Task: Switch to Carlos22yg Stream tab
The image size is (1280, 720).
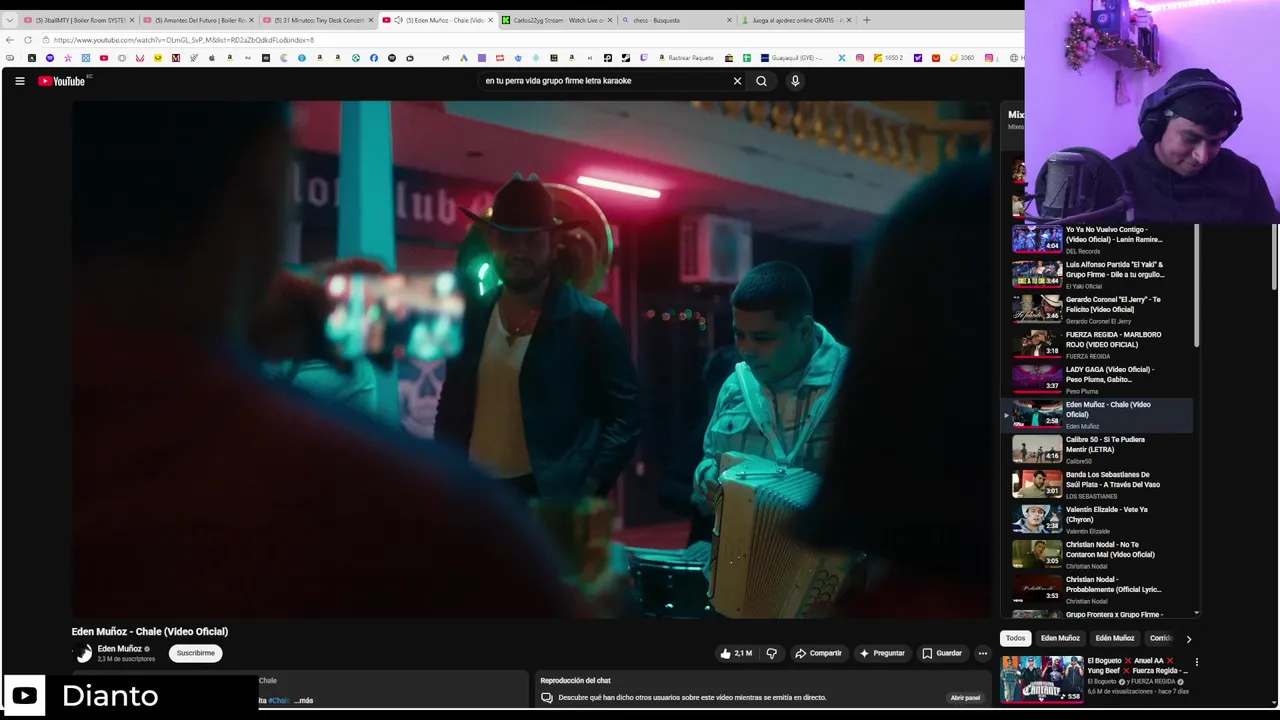Action: tap(557, 20)
